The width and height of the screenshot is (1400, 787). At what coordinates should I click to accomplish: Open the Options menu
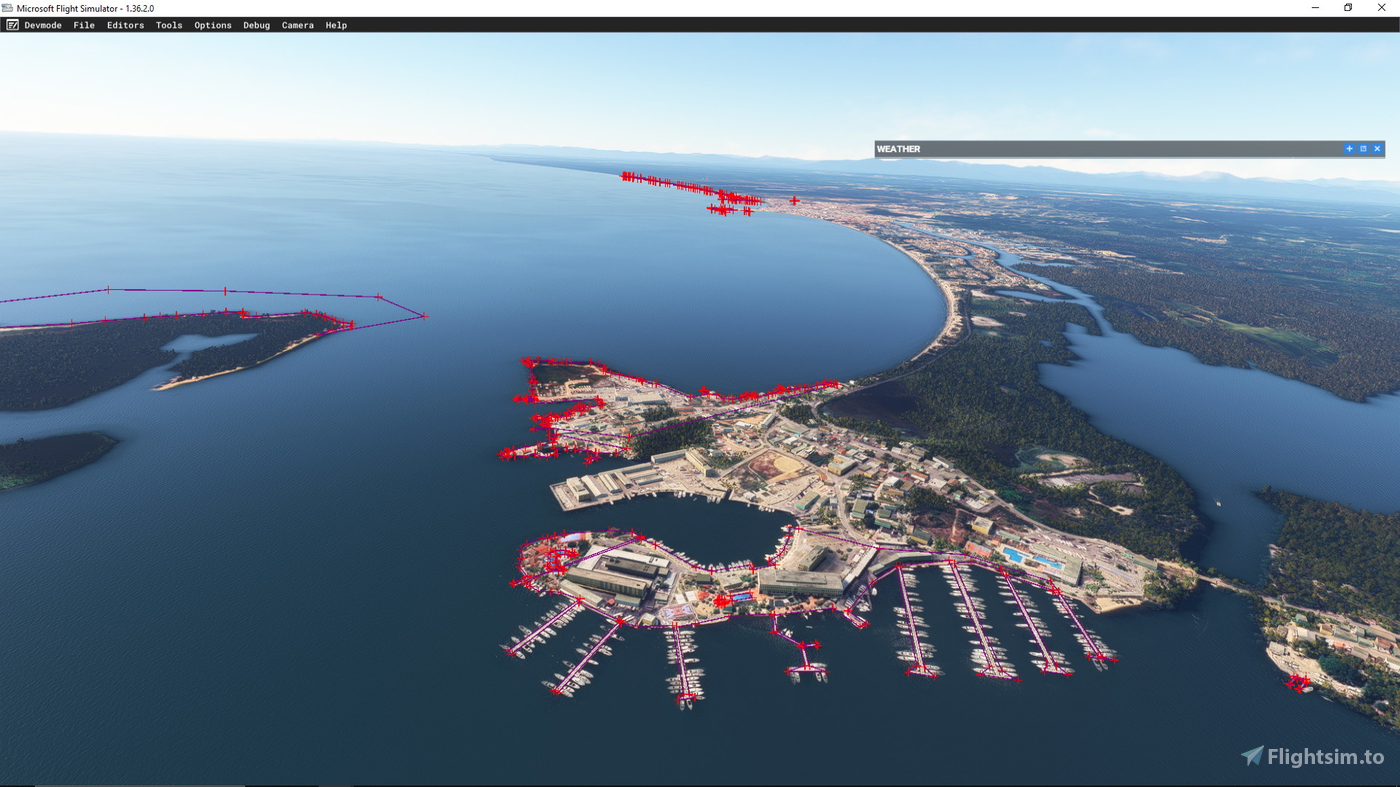point(212,25)
